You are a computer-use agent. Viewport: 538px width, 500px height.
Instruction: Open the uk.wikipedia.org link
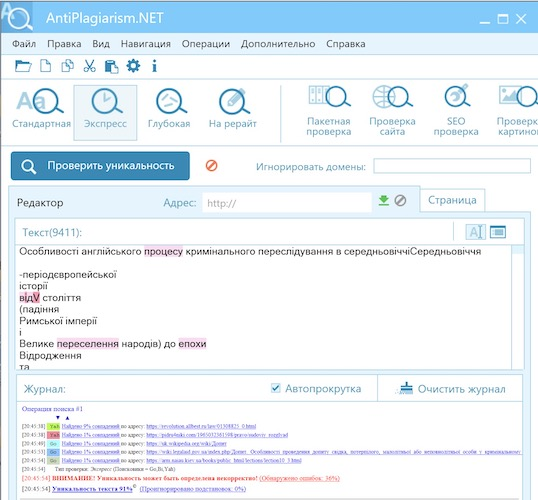pos(186,443)
